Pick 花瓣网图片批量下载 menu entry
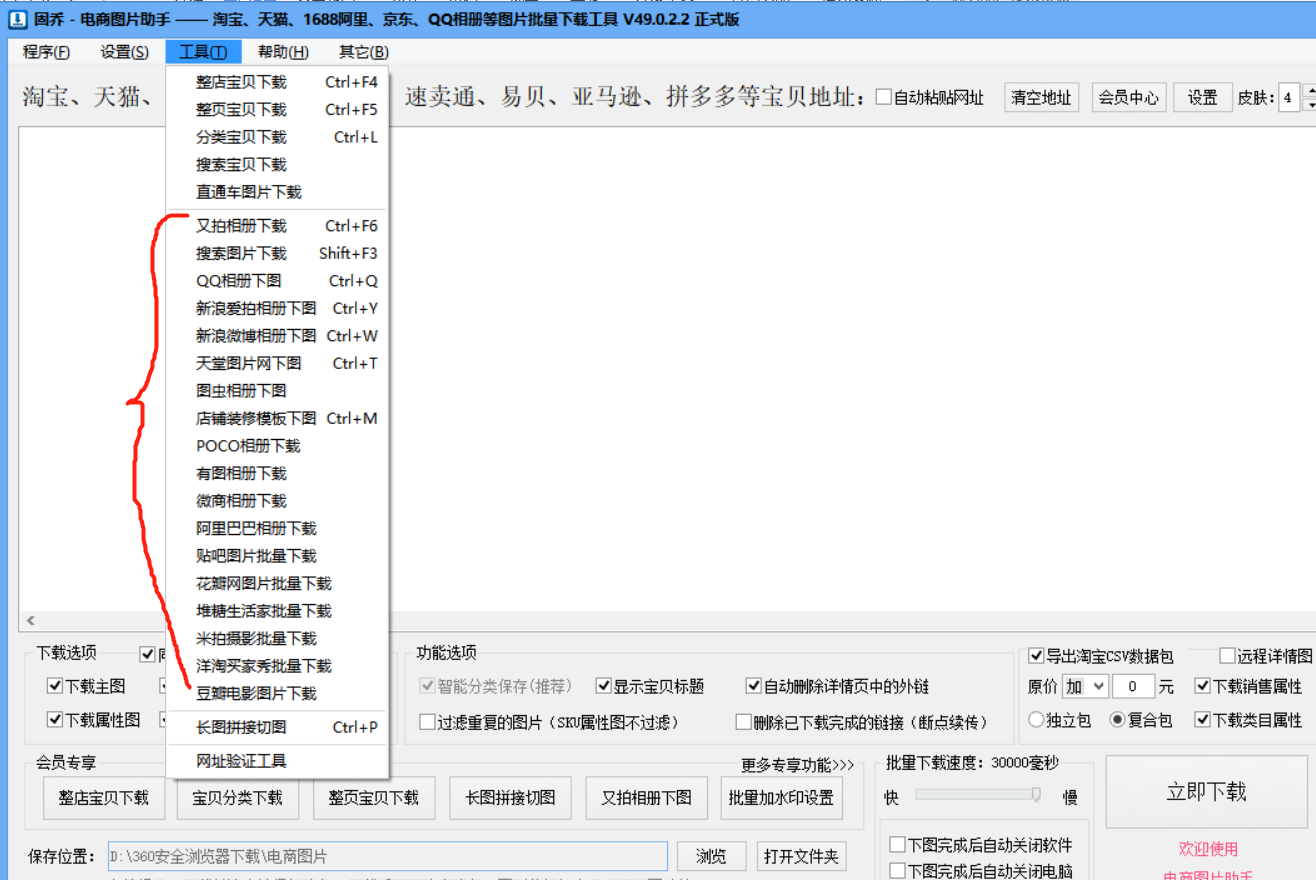1316x880 pixels. 277,583
